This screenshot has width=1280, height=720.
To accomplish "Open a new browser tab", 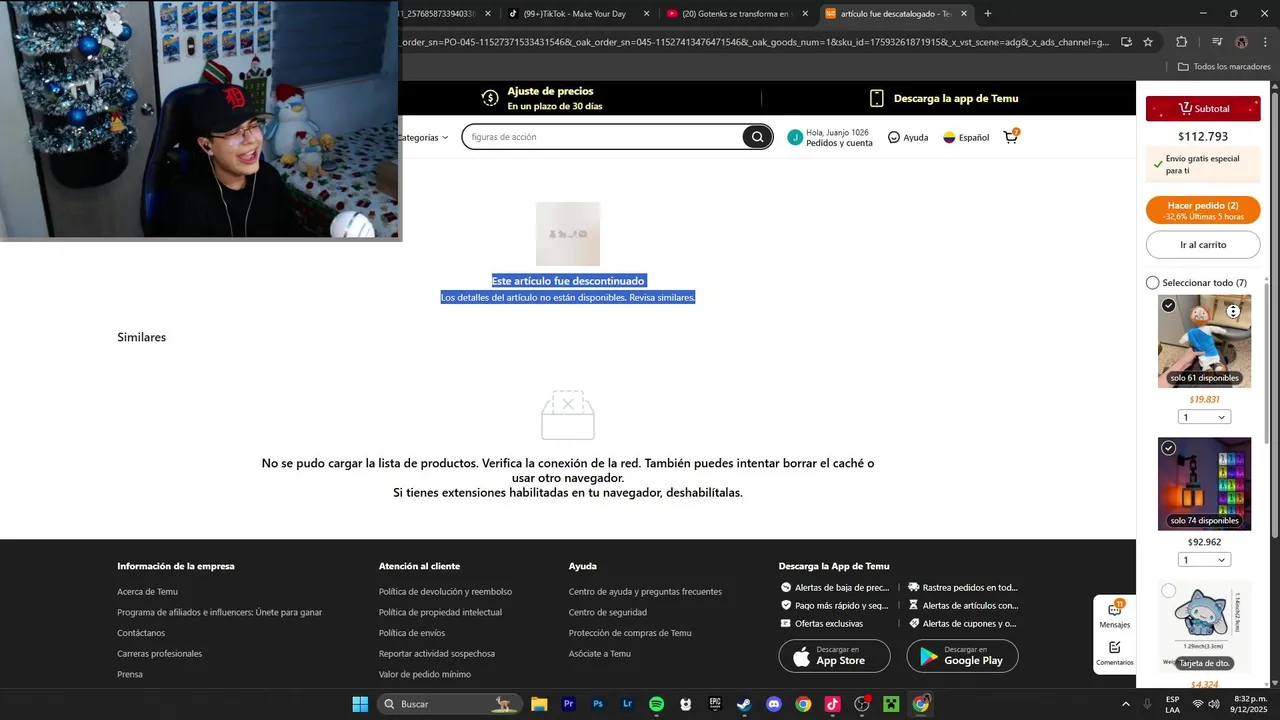I will point(988,14).
